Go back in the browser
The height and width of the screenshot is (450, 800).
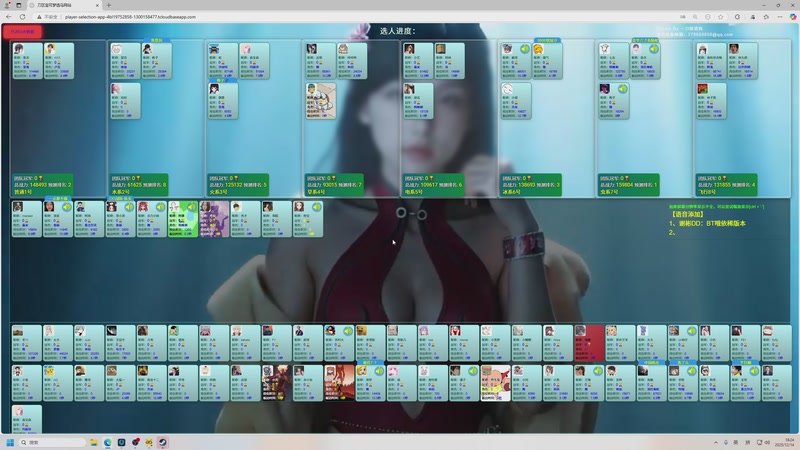click(x=9, y=17)
